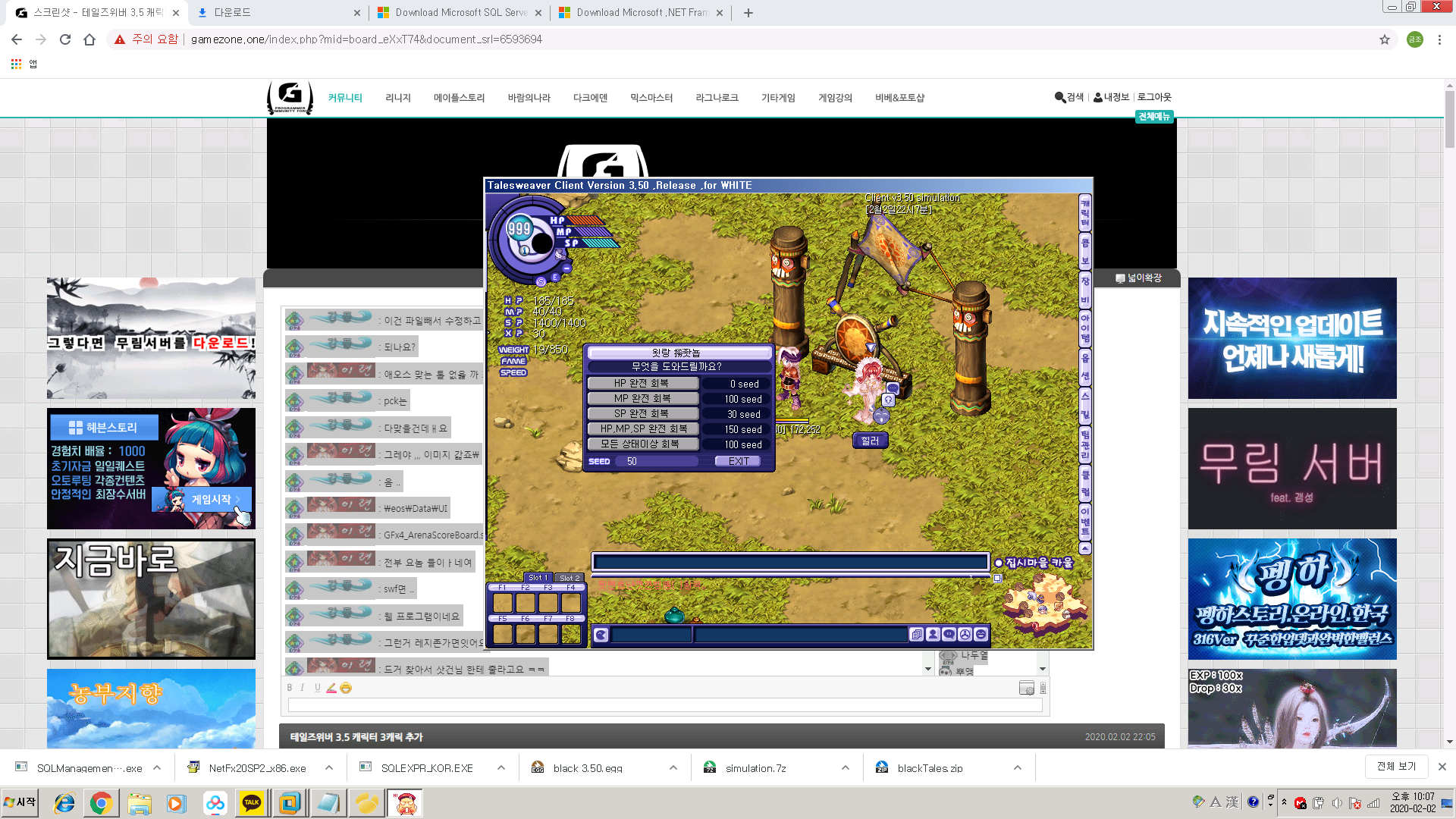Image resolution: width=1456 pixels, height=819 pixels.
Task: Open the emoticon smiley picker
Action: (x=346, y=688)
